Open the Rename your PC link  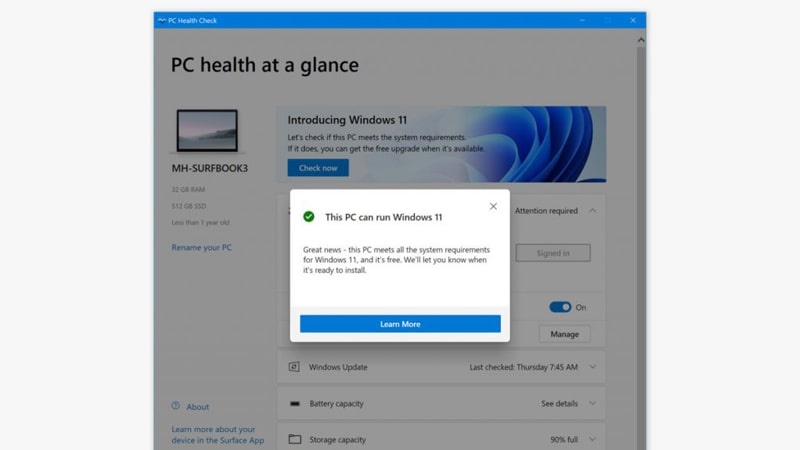(x=202, y=247)
